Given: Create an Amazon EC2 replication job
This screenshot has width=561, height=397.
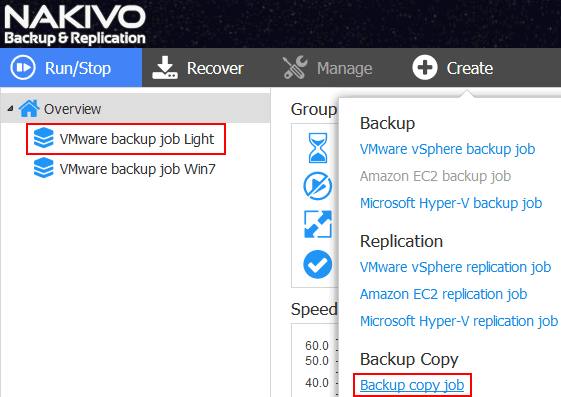Looking at the screenshot, I should (443, 294).
